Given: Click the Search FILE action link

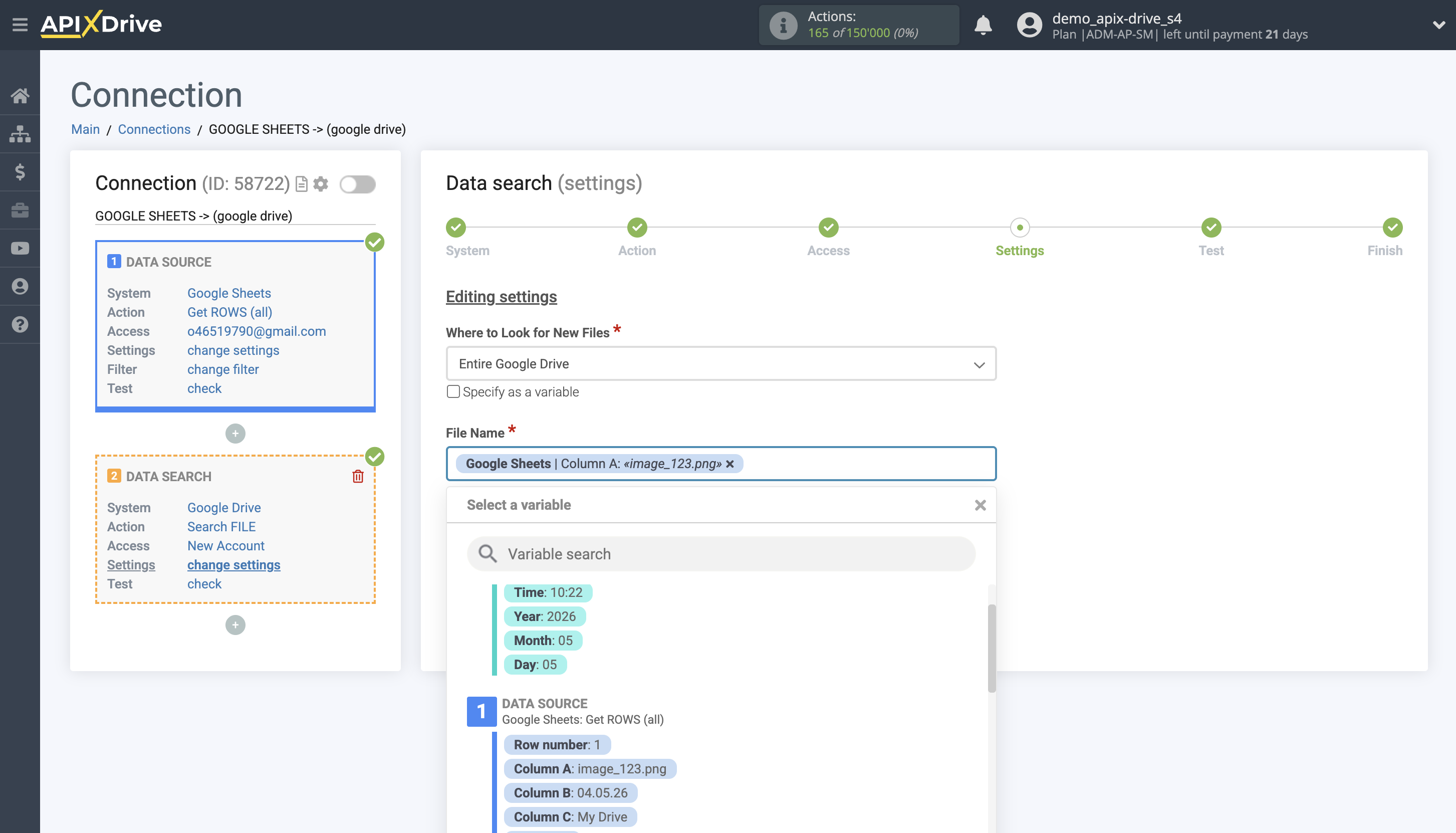Looking at the screenshot, I should (221, 526).
